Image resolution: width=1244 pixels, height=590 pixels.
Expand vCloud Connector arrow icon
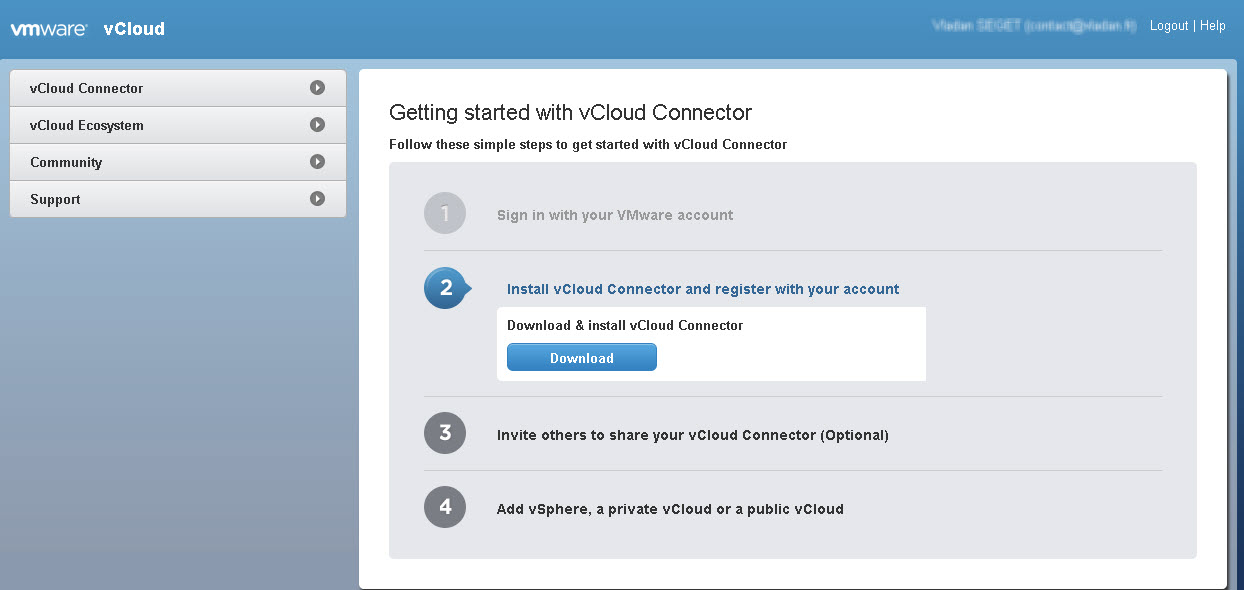[x=317, y=88]
